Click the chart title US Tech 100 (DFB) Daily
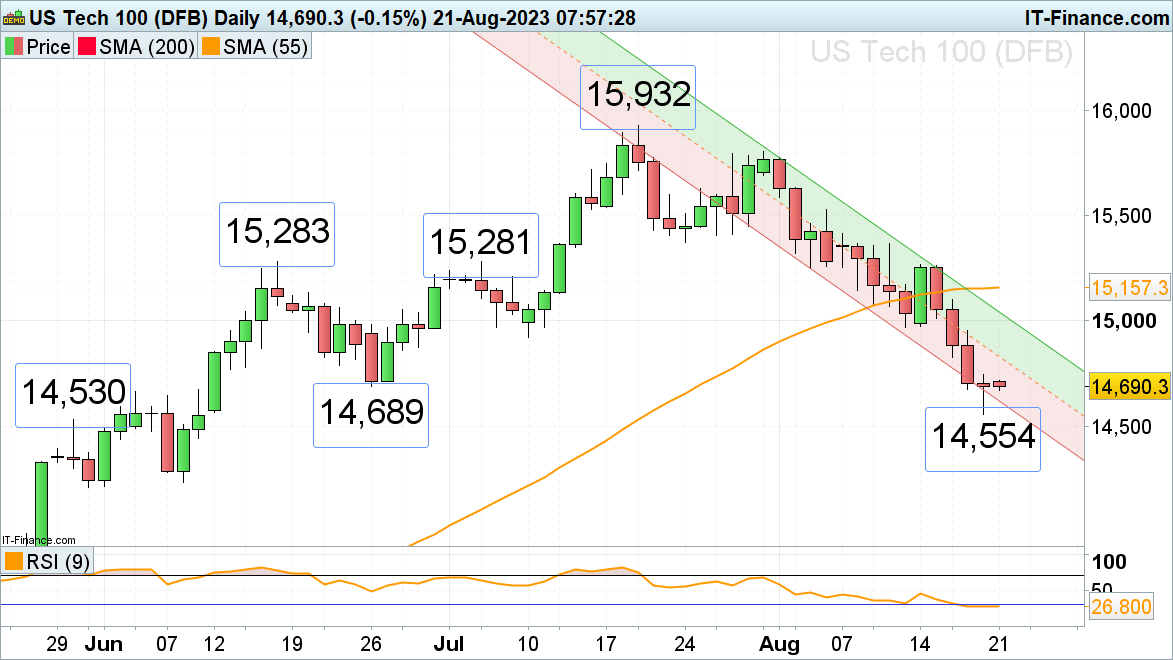1173x660 pixels. [x=144, y=17]
